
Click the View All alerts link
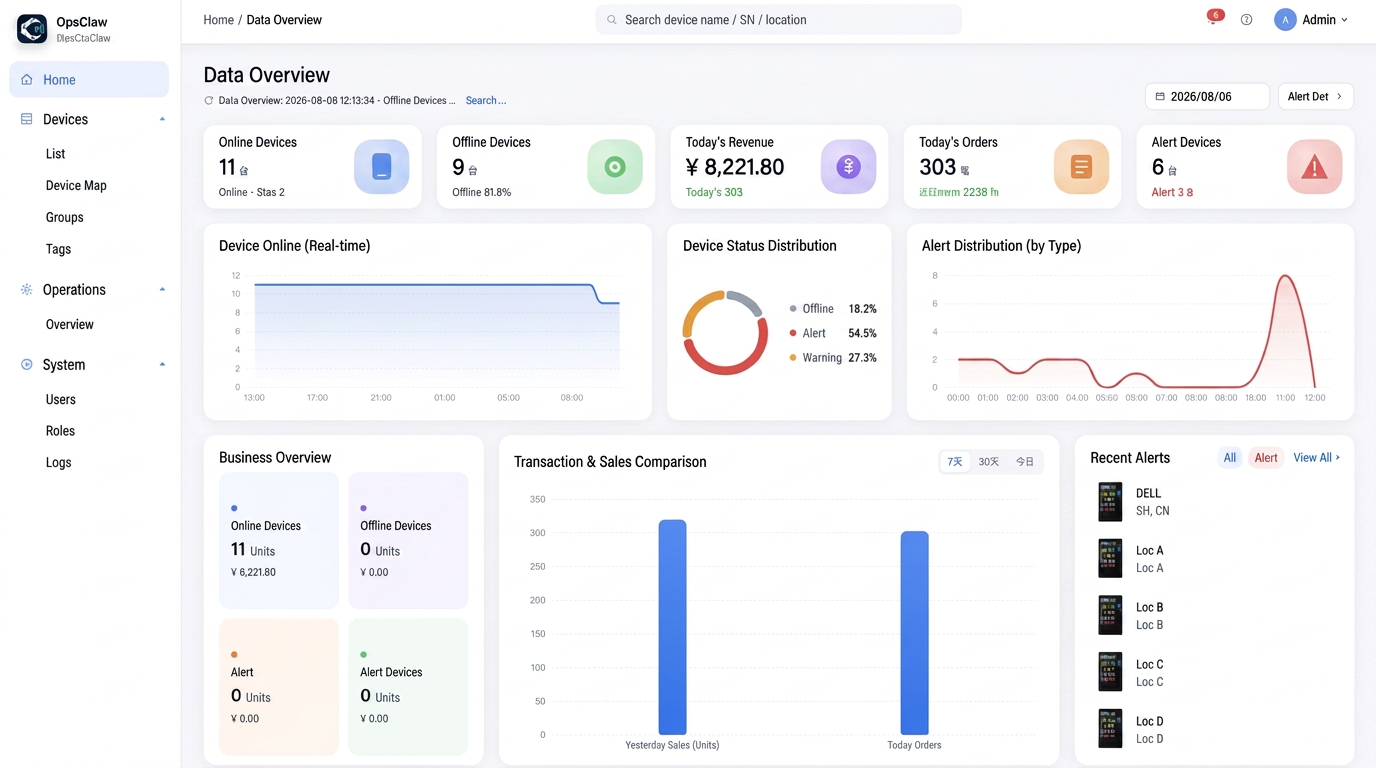click(1316, 458)
